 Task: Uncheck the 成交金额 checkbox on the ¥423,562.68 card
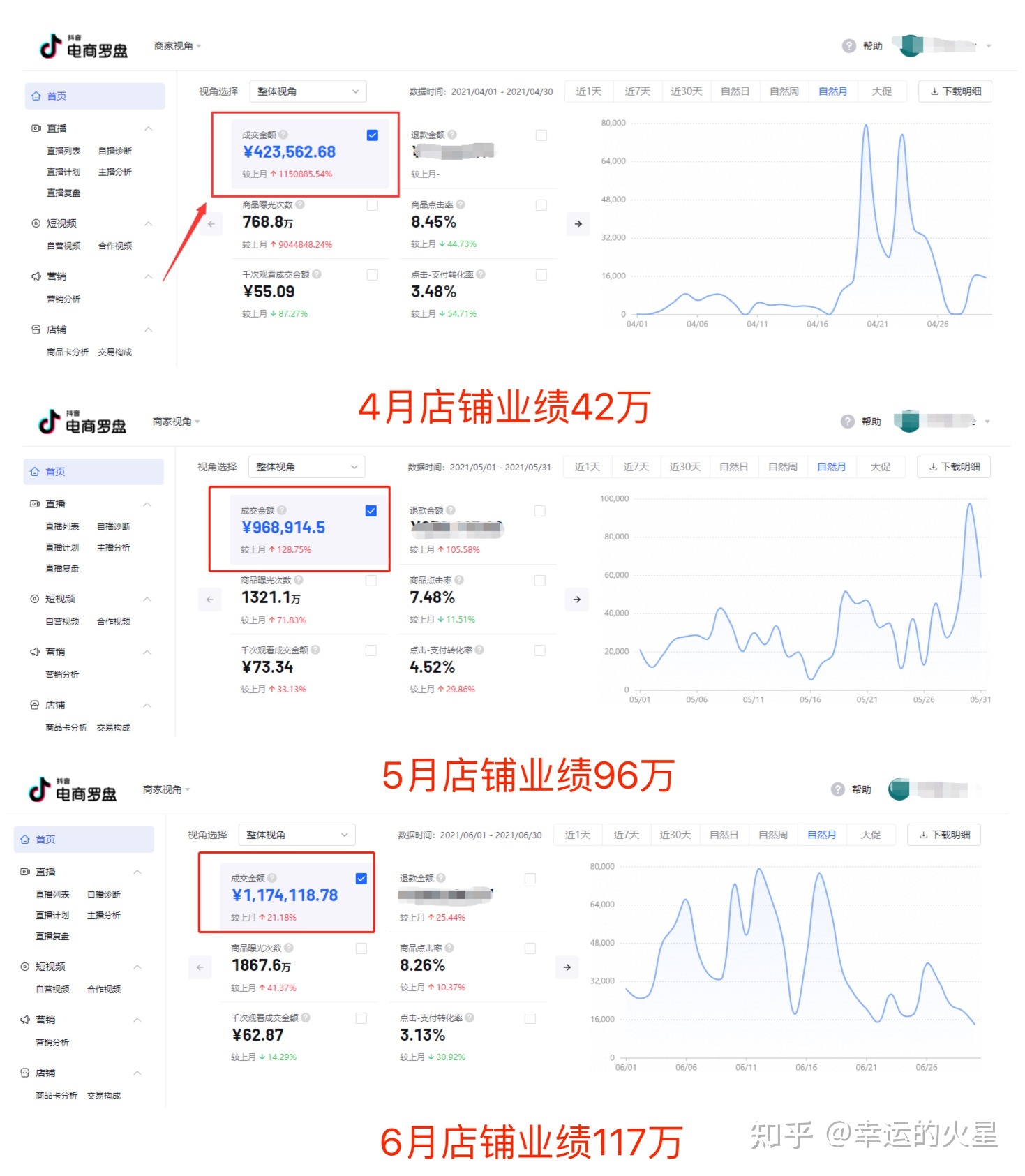pyautogui.click(x=373, y=135)
